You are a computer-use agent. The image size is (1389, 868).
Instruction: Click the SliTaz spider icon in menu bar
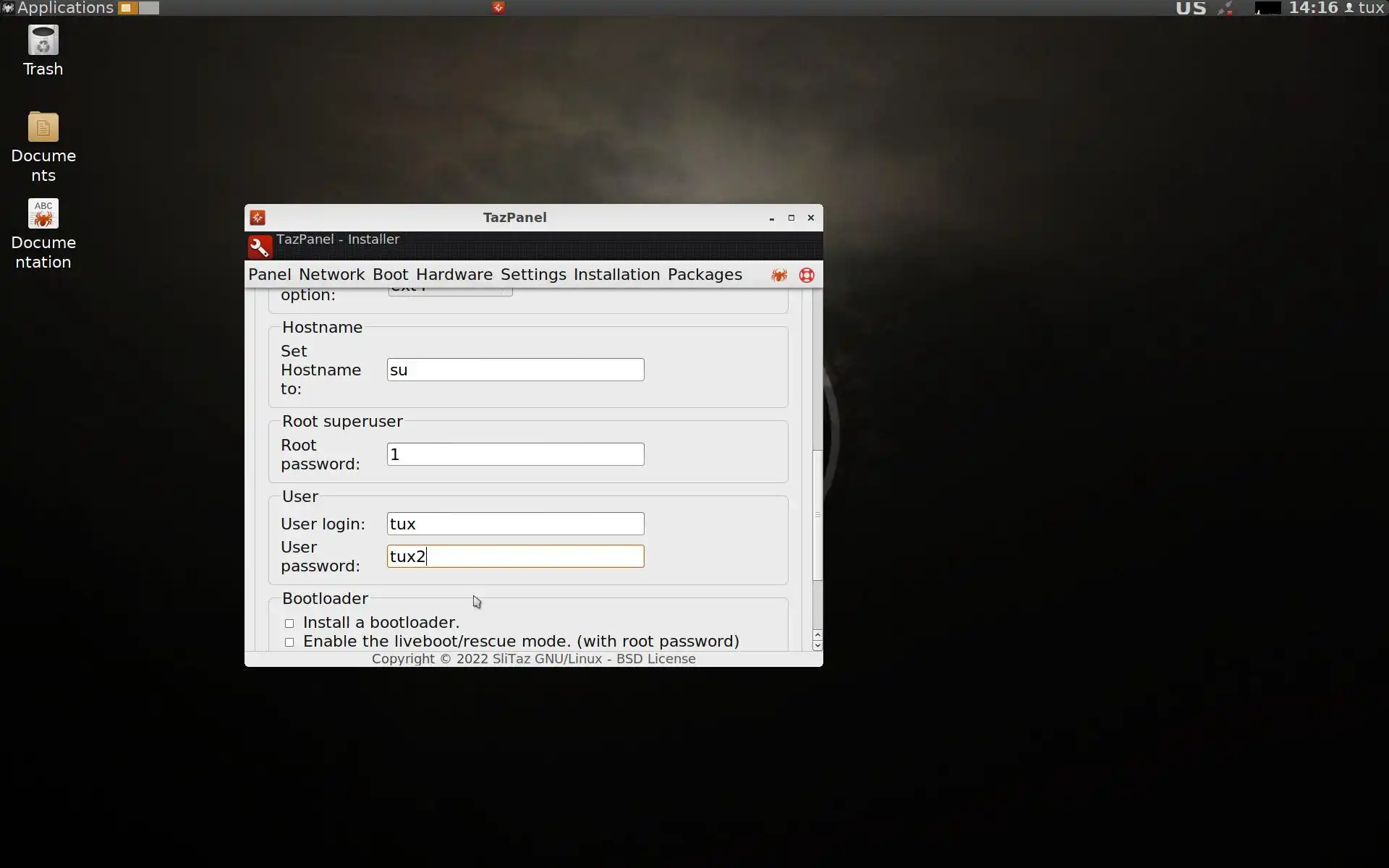(779, 276)
